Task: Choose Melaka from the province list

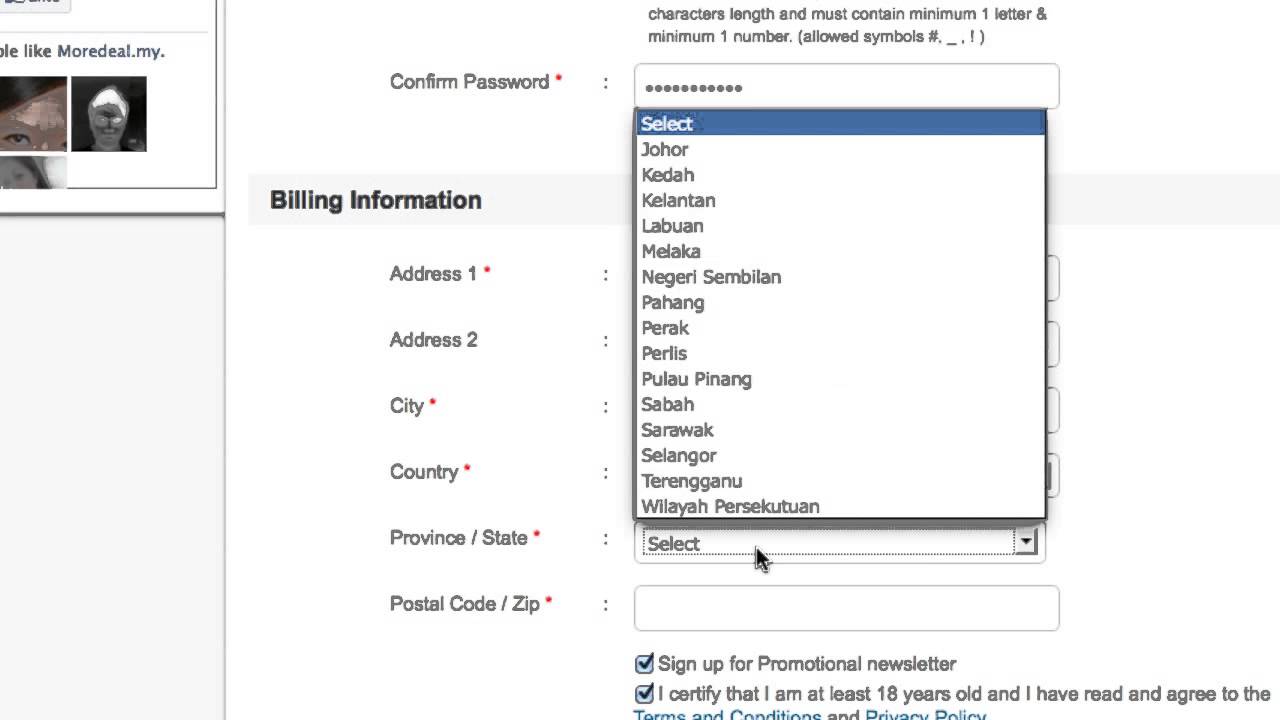Action: tap(670, 252)
